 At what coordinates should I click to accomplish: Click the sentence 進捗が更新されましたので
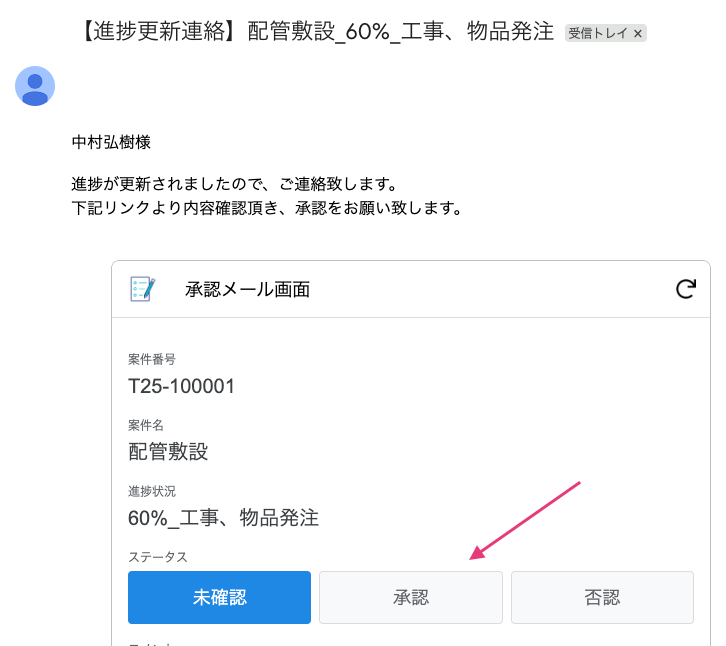pos(167,184)
